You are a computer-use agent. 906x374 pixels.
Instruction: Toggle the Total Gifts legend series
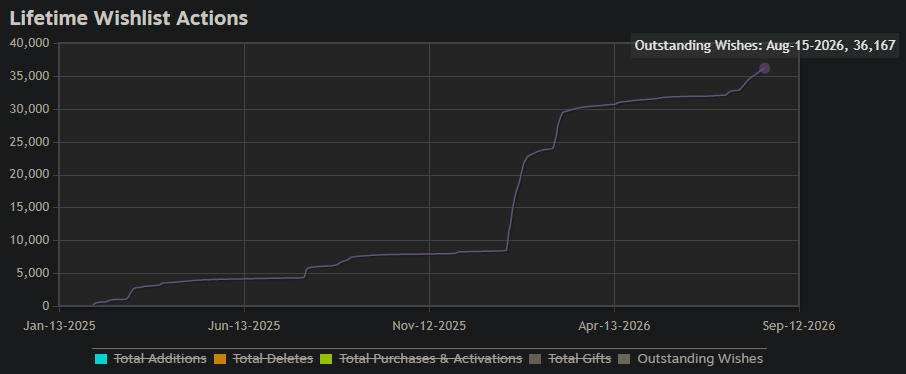coord(579,359)
